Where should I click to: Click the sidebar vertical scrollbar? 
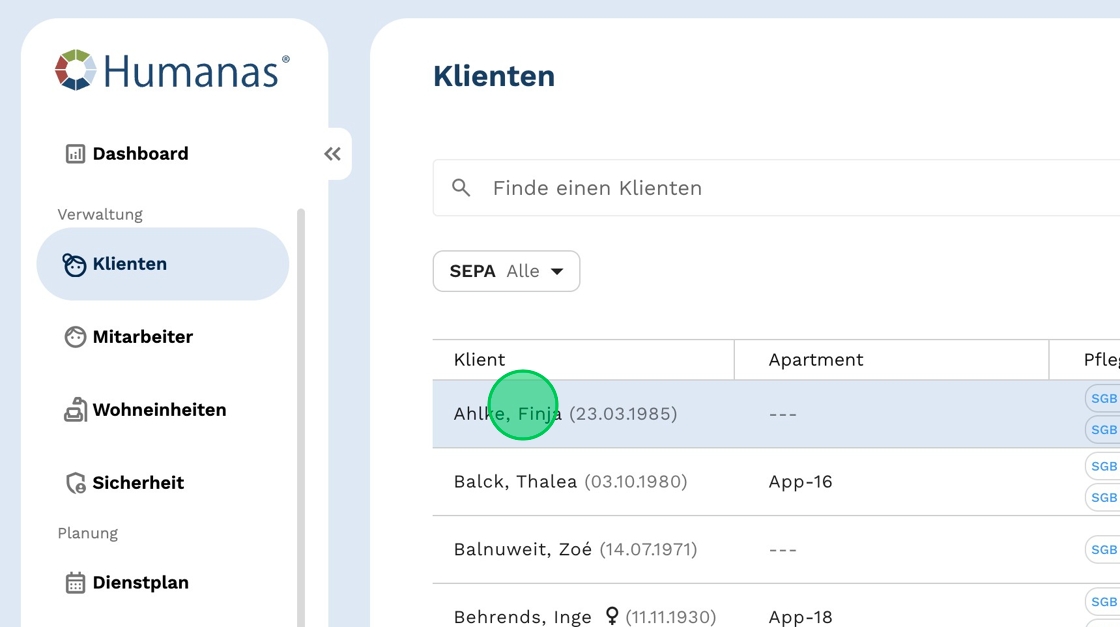[x=301, y=400]
